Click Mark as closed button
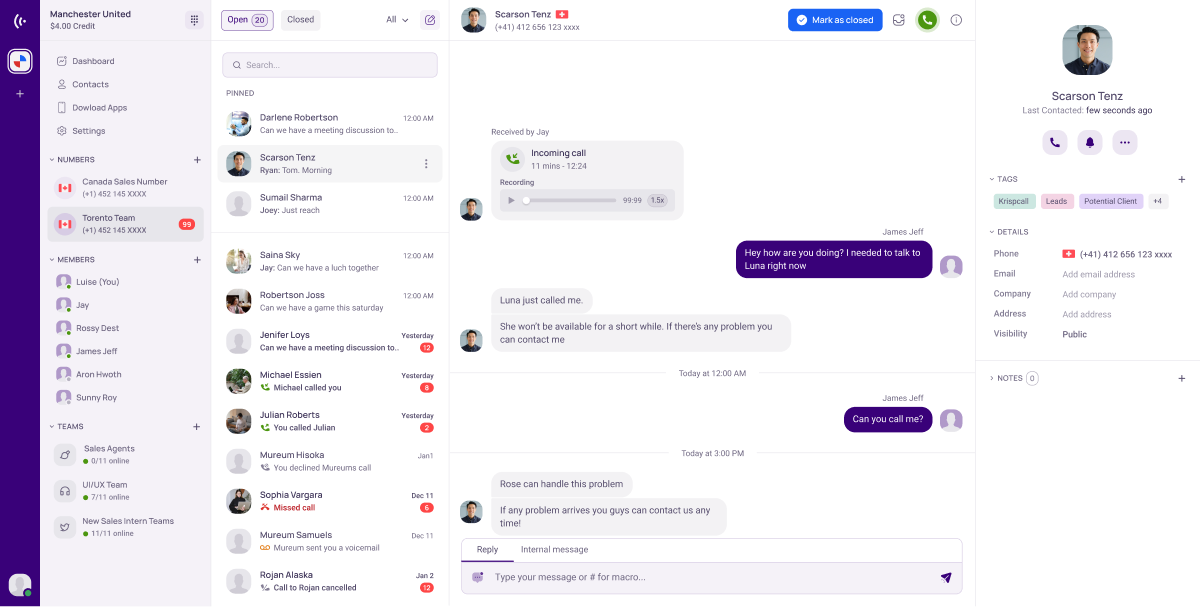The width and height of the screenshot is (1200, 607). pos(835,20)
